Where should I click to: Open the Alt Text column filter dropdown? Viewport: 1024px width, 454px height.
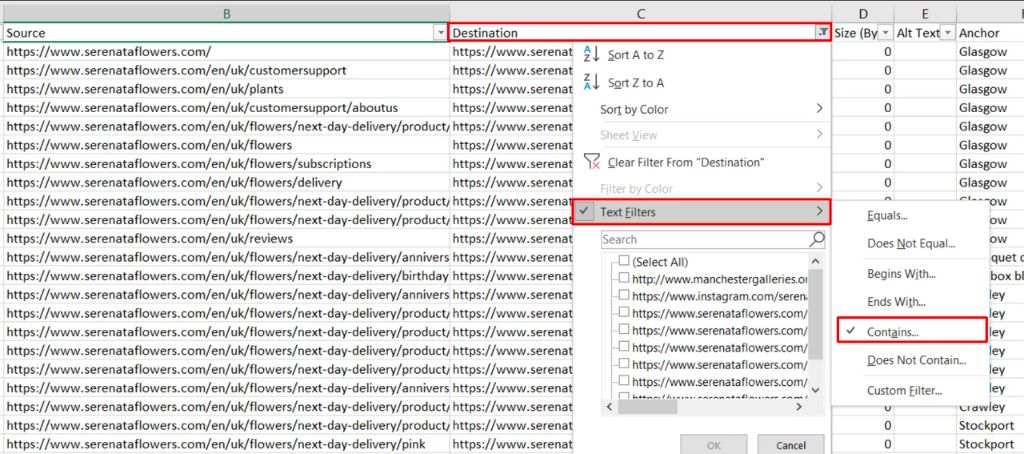pyautogui.click(x=947, y=33)
